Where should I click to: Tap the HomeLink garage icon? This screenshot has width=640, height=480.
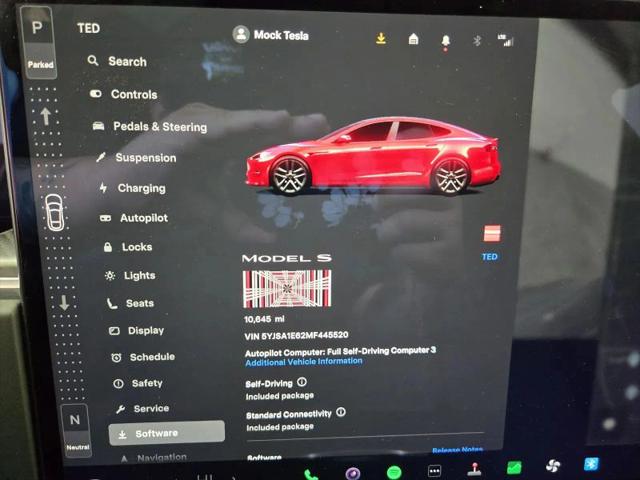point(413,39)
